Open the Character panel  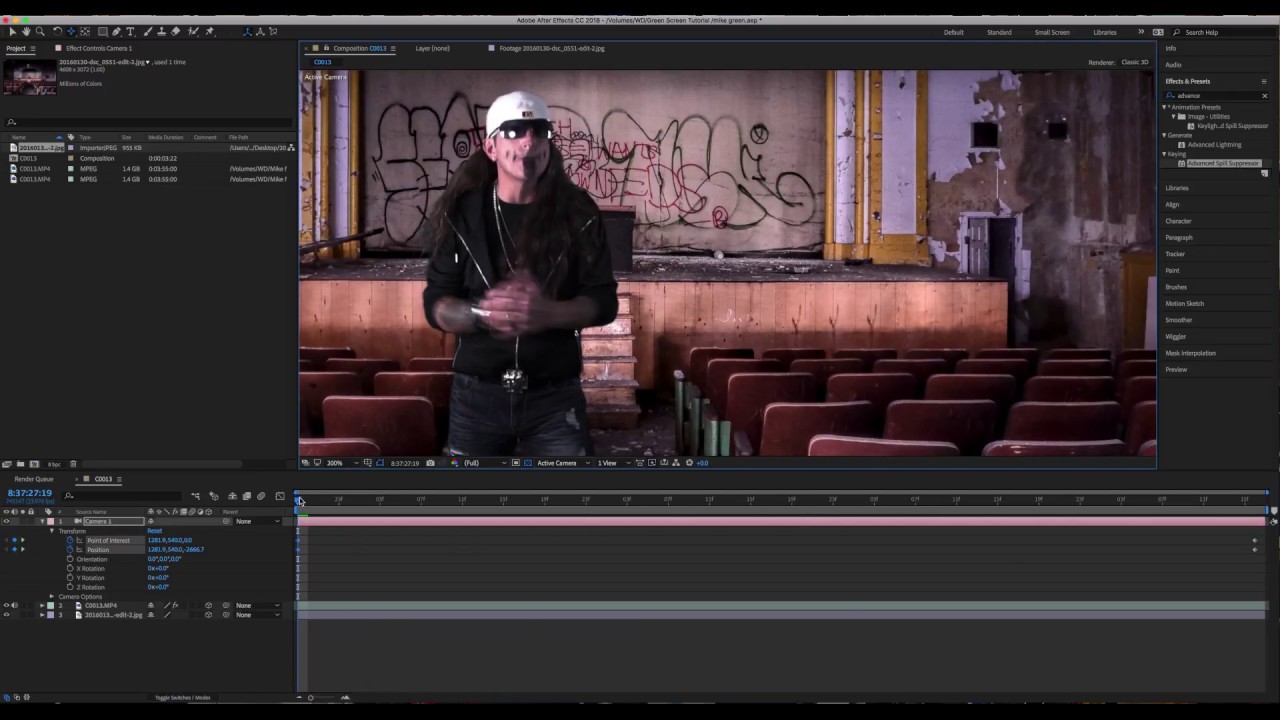(1178, 221)
